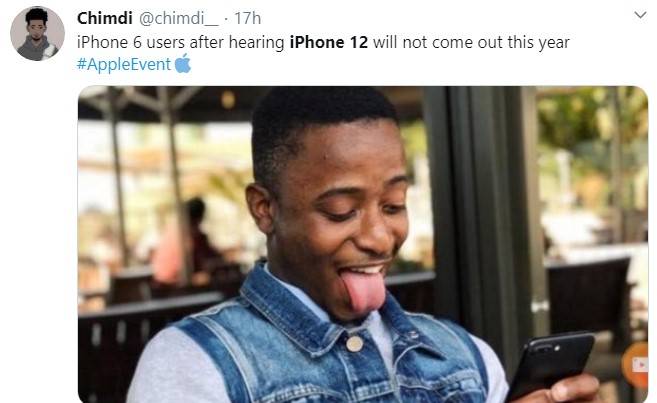Image resolution: width=657 pixels, height=403 pixels.
Task: Click the black smartphone in the photo
Action: [x=549, y=364]
